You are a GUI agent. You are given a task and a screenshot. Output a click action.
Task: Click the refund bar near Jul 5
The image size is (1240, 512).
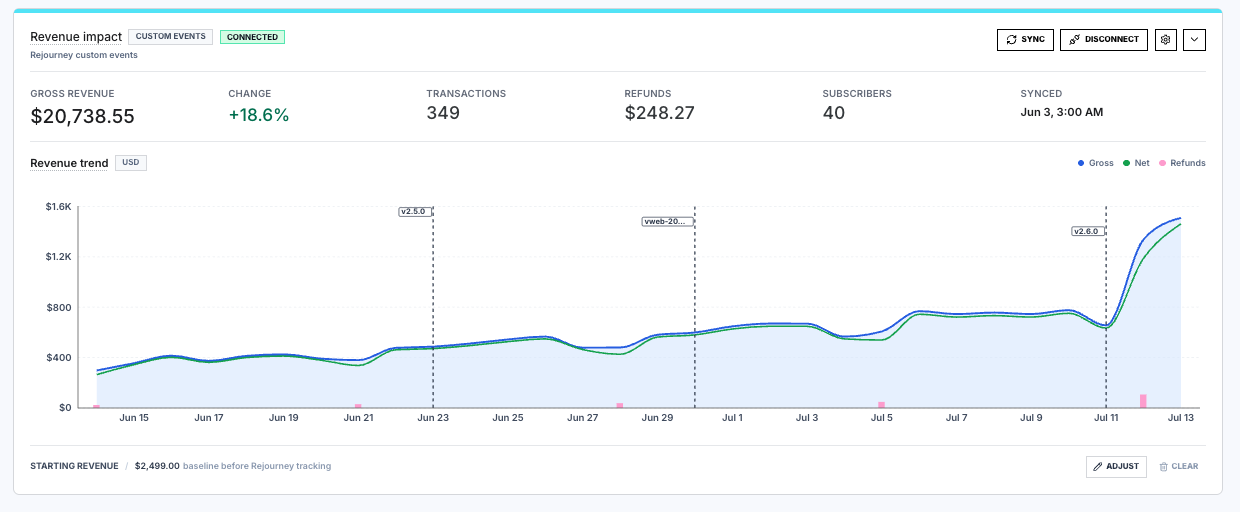coord(881,405)
